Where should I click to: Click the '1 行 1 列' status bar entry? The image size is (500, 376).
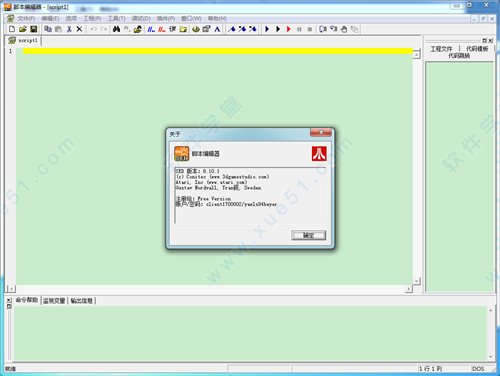tap(430, 369)
